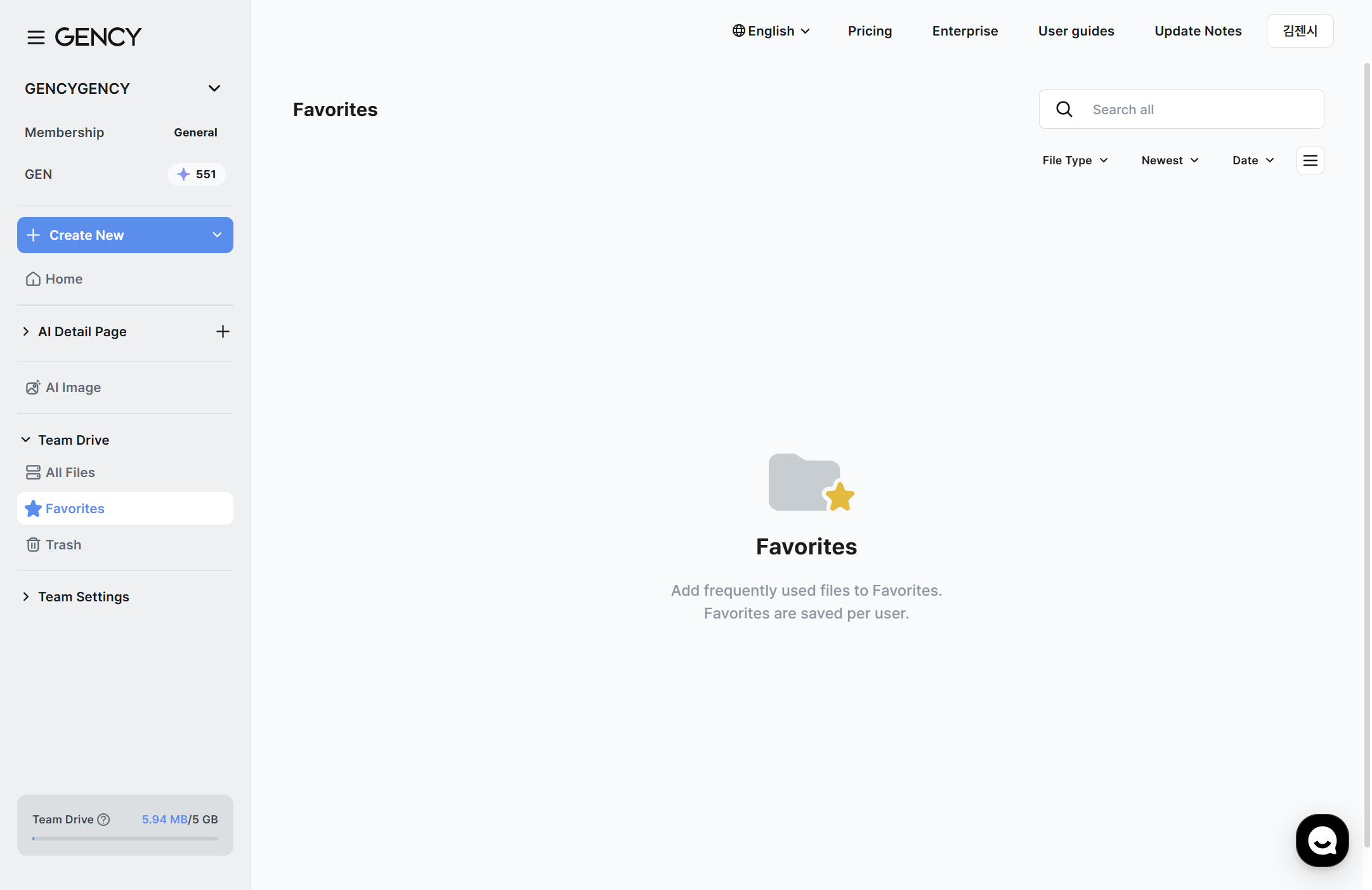Select Favorites in the sidebar
Screen dimensions: 1372x890
125,509
